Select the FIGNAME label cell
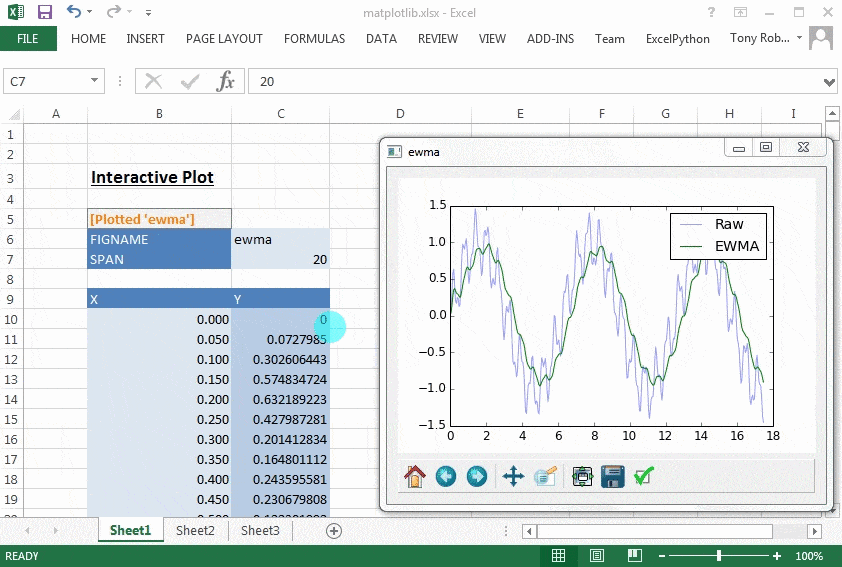The image size is (842, 567). [159, 239]
